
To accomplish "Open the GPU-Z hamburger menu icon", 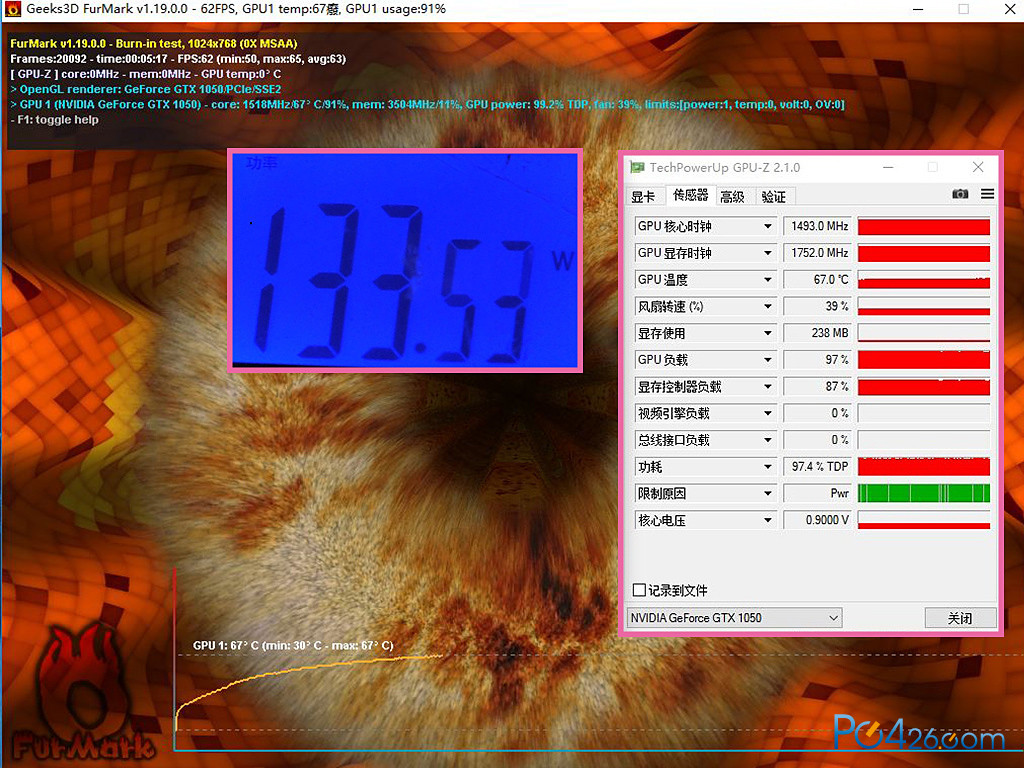I will tap(987, 194).
